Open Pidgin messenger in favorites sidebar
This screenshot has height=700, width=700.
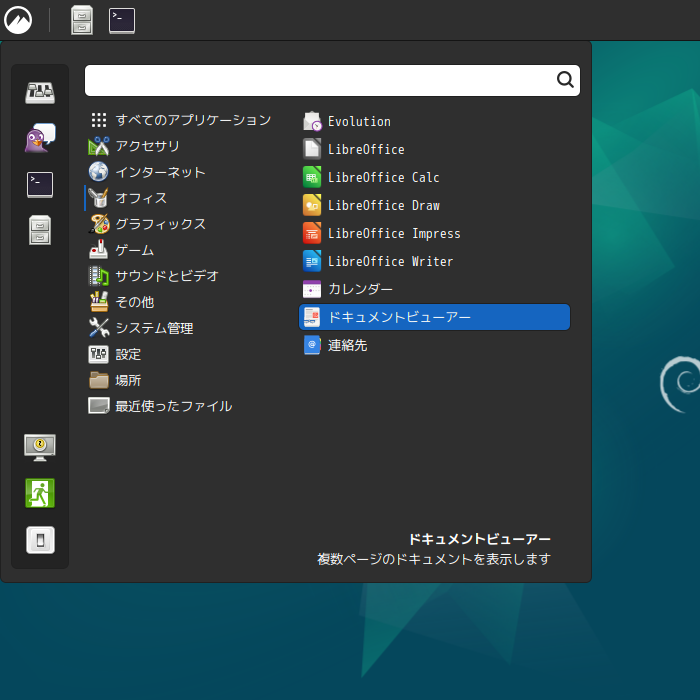pos(40,138)
